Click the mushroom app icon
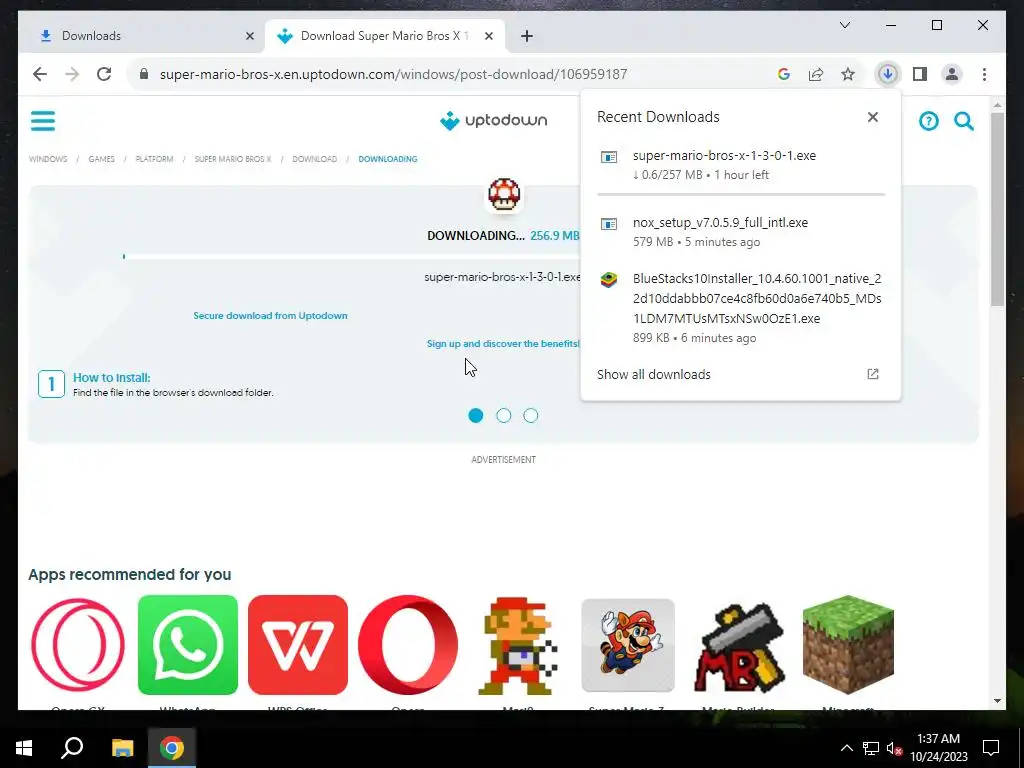The image size is (1024, 768). (504, 195)
